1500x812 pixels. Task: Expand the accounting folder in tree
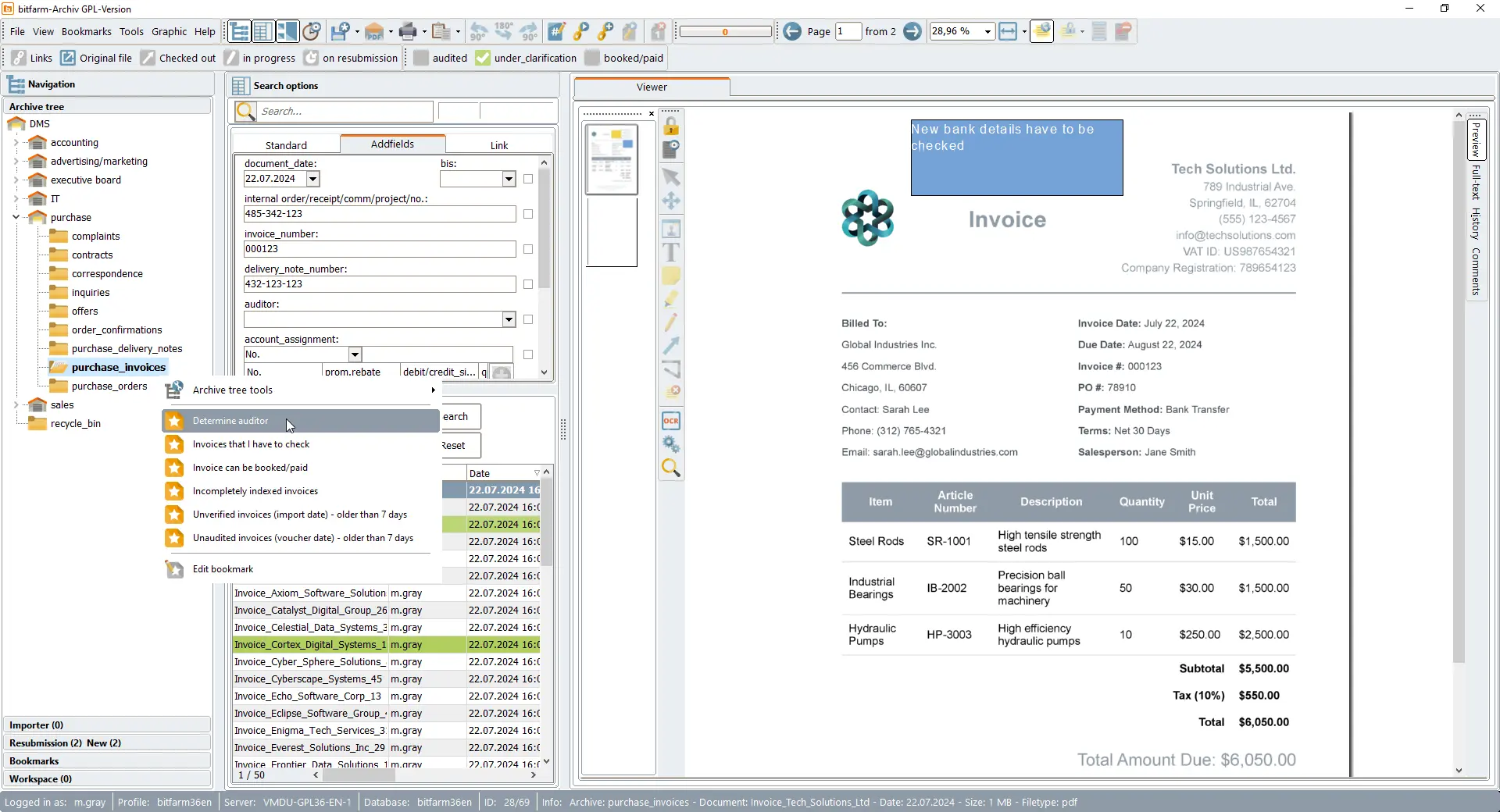click(16, 143)
